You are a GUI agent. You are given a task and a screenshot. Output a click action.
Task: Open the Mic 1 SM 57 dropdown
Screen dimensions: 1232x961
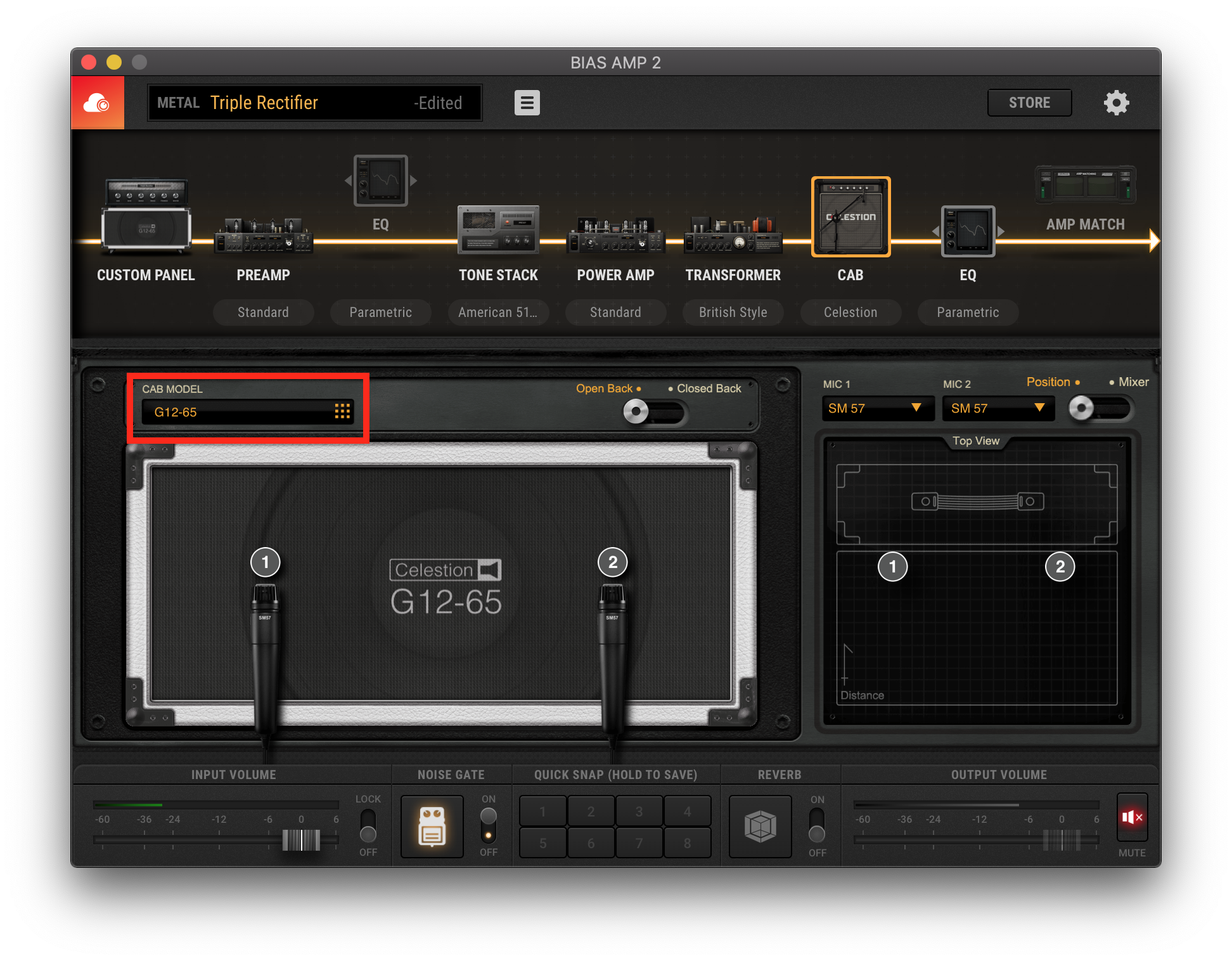point(877,408)
